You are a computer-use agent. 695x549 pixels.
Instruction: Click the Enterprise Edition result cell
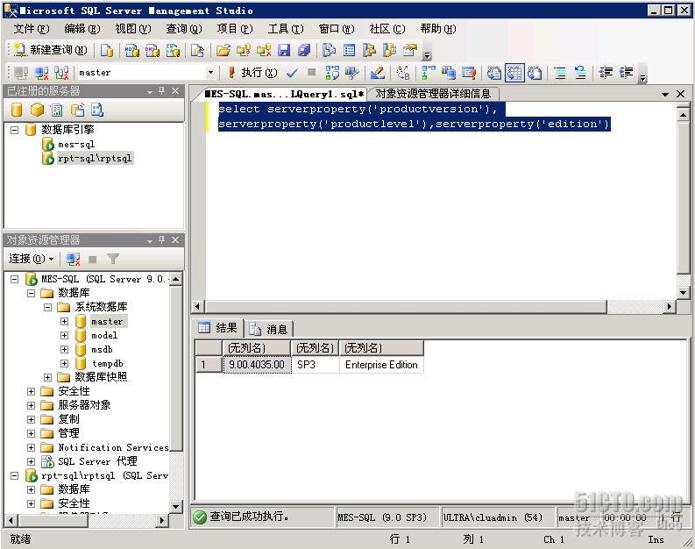tap(381, 365)
